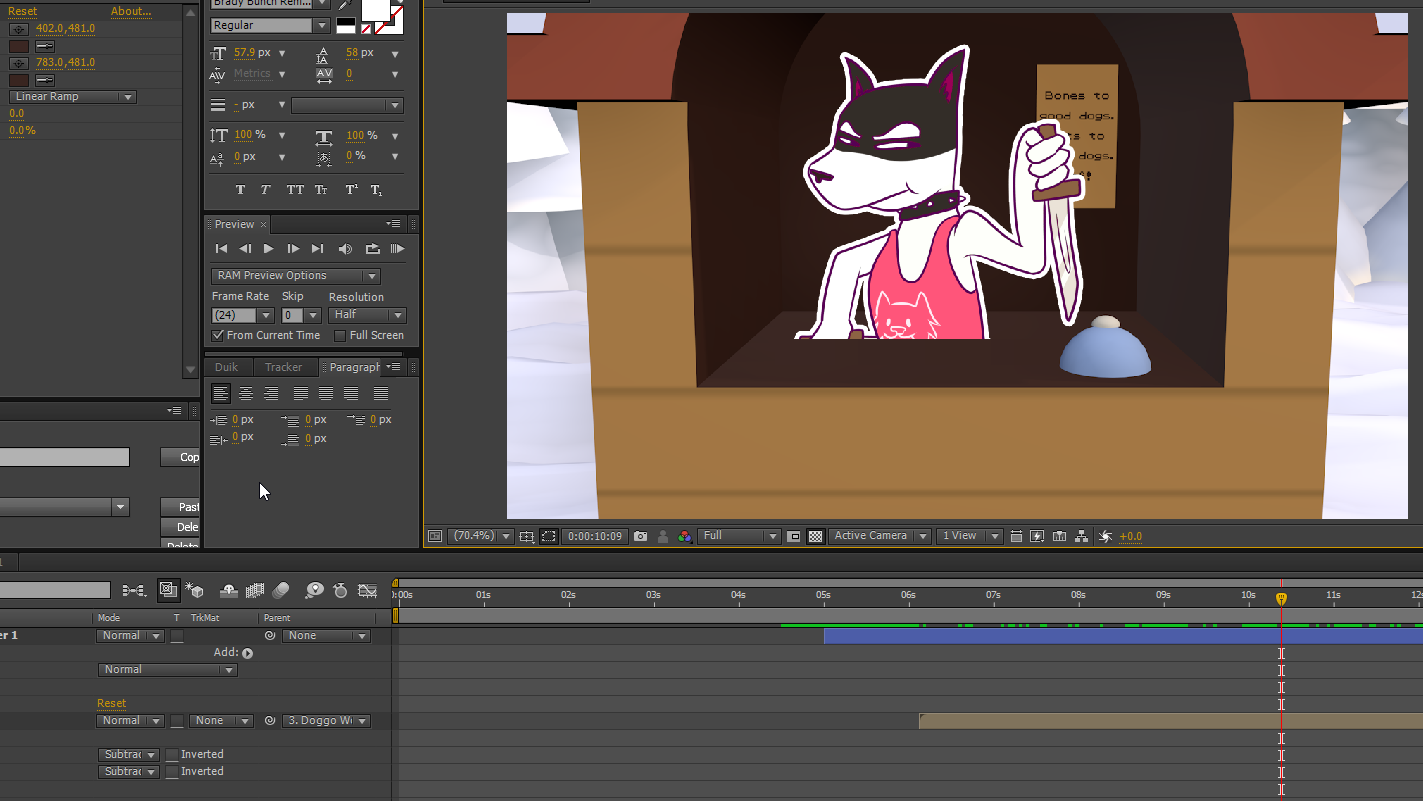This screenshot has width=1423, height=801.
Task: Pick text color with the eyedropper
Action: pyautogui.click(x=346, y=5)
